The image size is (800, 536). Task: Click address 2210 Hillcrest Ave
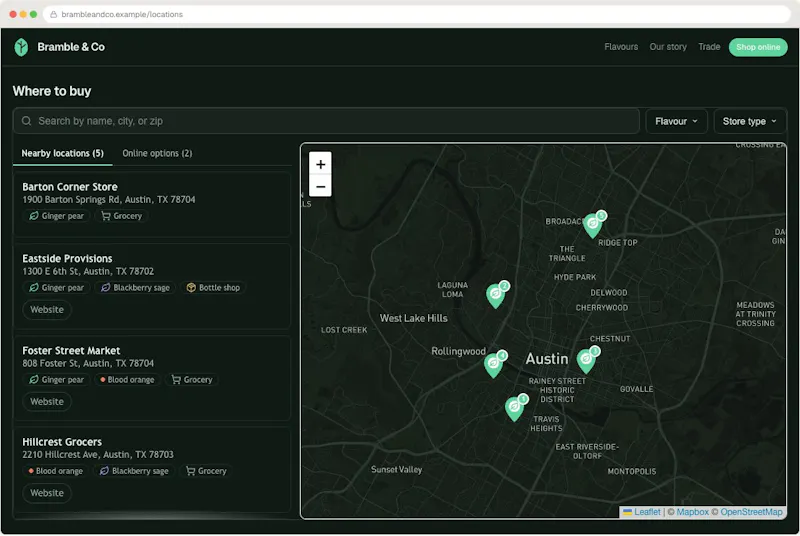click(x=98, y=454)
